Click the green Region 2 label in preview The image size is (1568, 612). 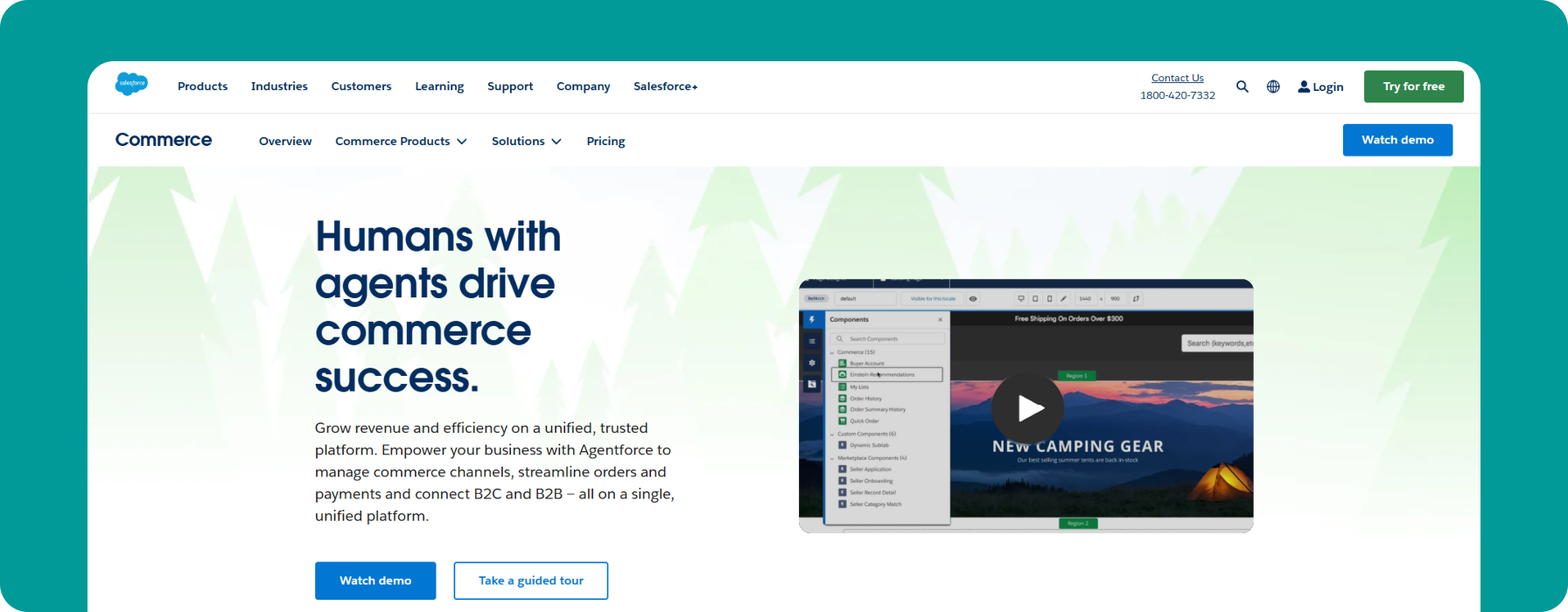coord(1078,524)
